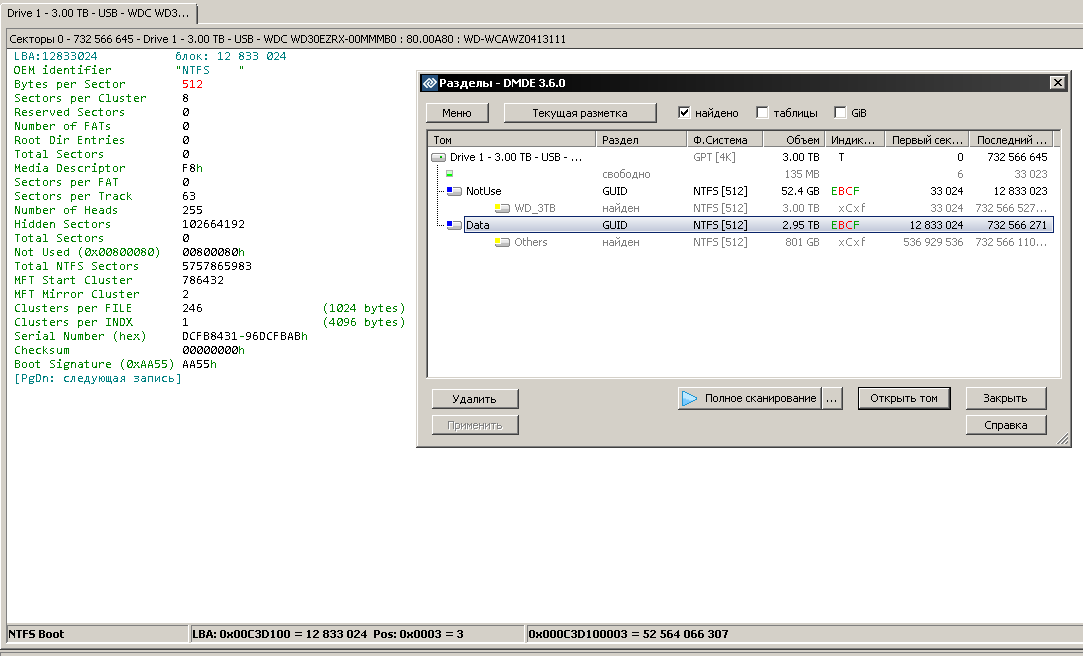Screen dimensions: 1083x656
Task: Enable the 'таблицы' checkbox
Action: [762, 113]
